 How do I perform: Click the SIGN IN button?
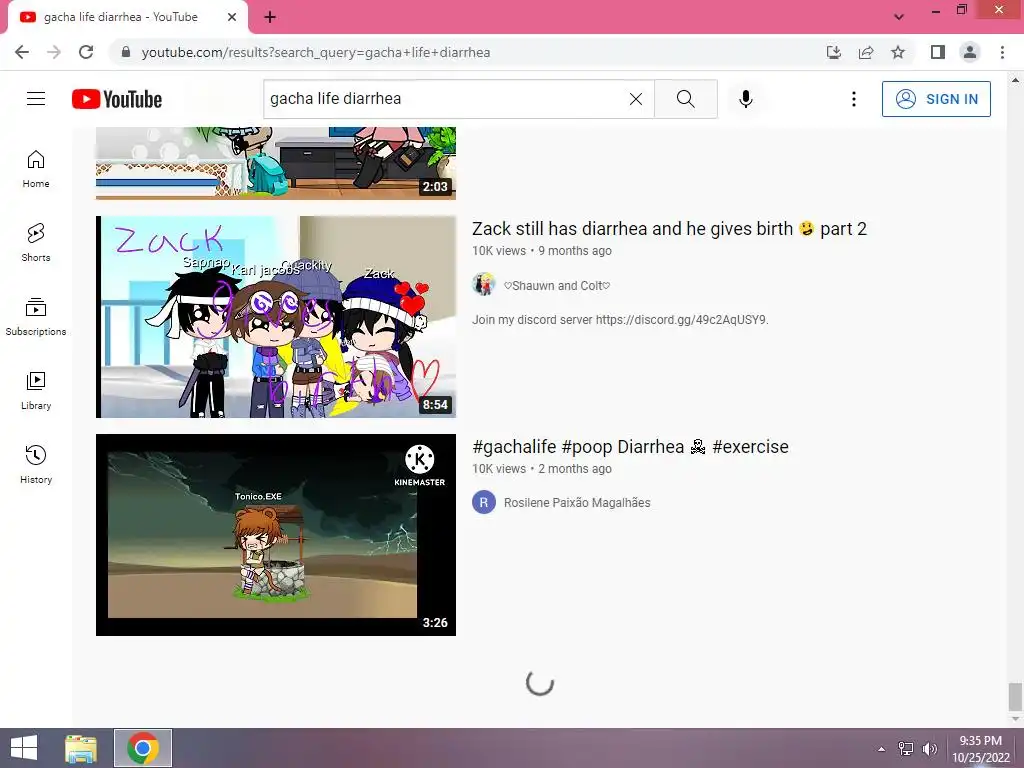tap(936, 99)
